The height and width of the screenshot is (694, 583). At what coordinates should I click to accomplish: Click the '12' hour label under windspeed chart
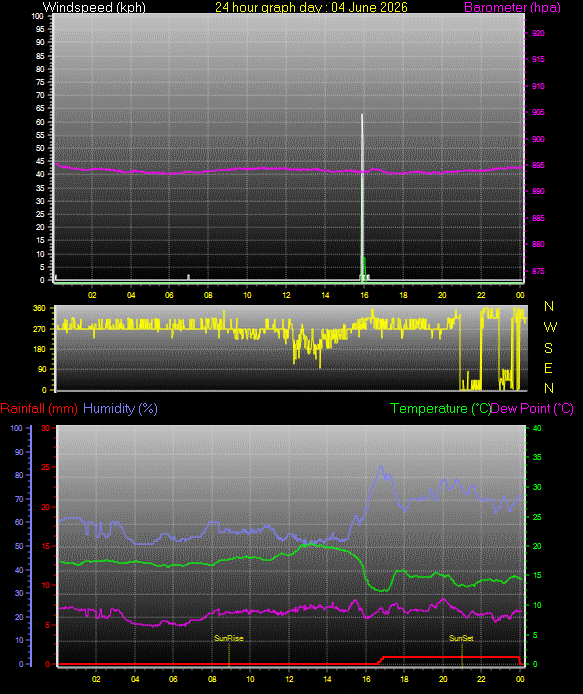coord(286,295)
